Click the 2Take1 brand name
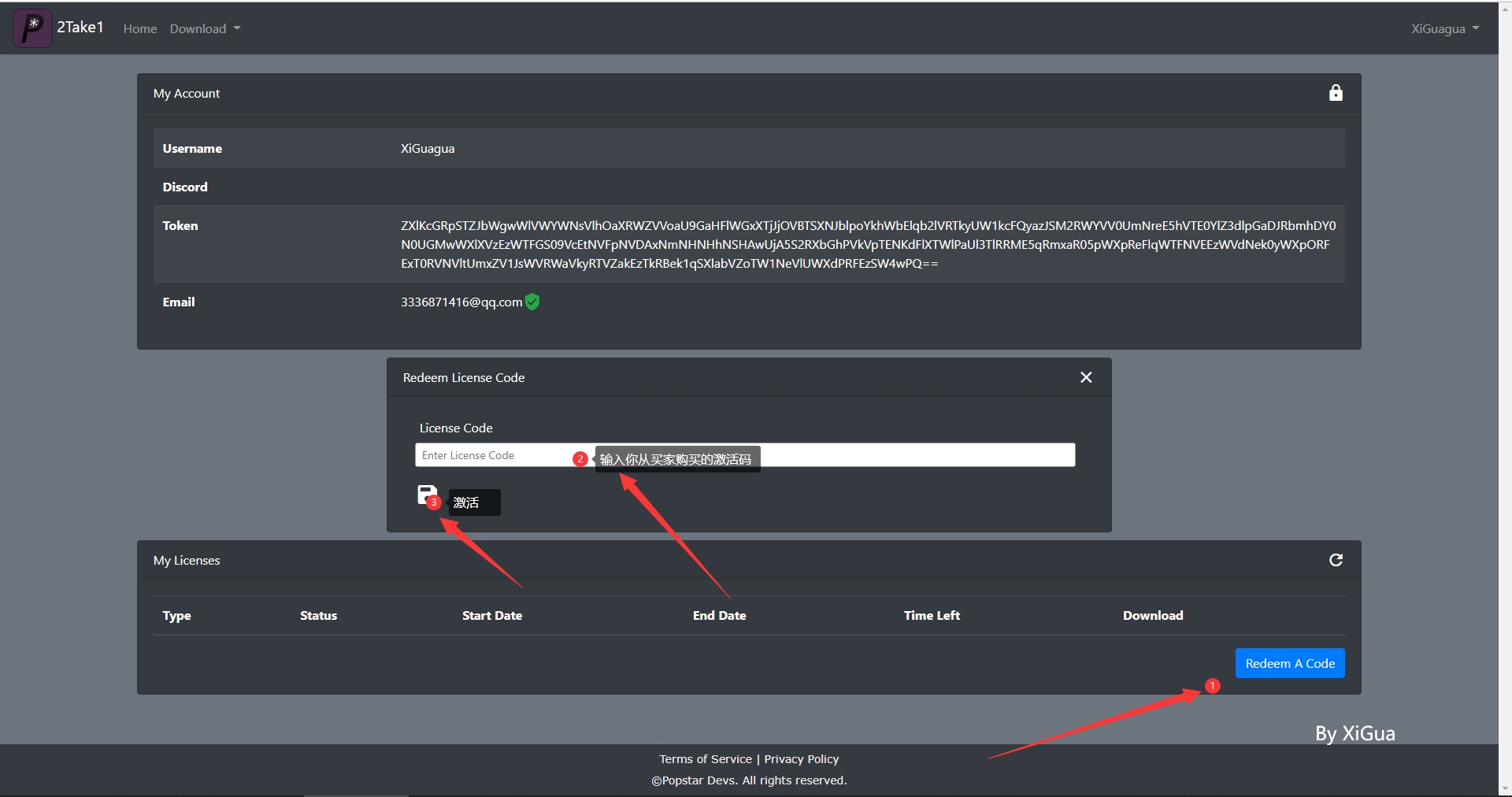The height and width of the screenshot is (797, 1512). point(80,28)
